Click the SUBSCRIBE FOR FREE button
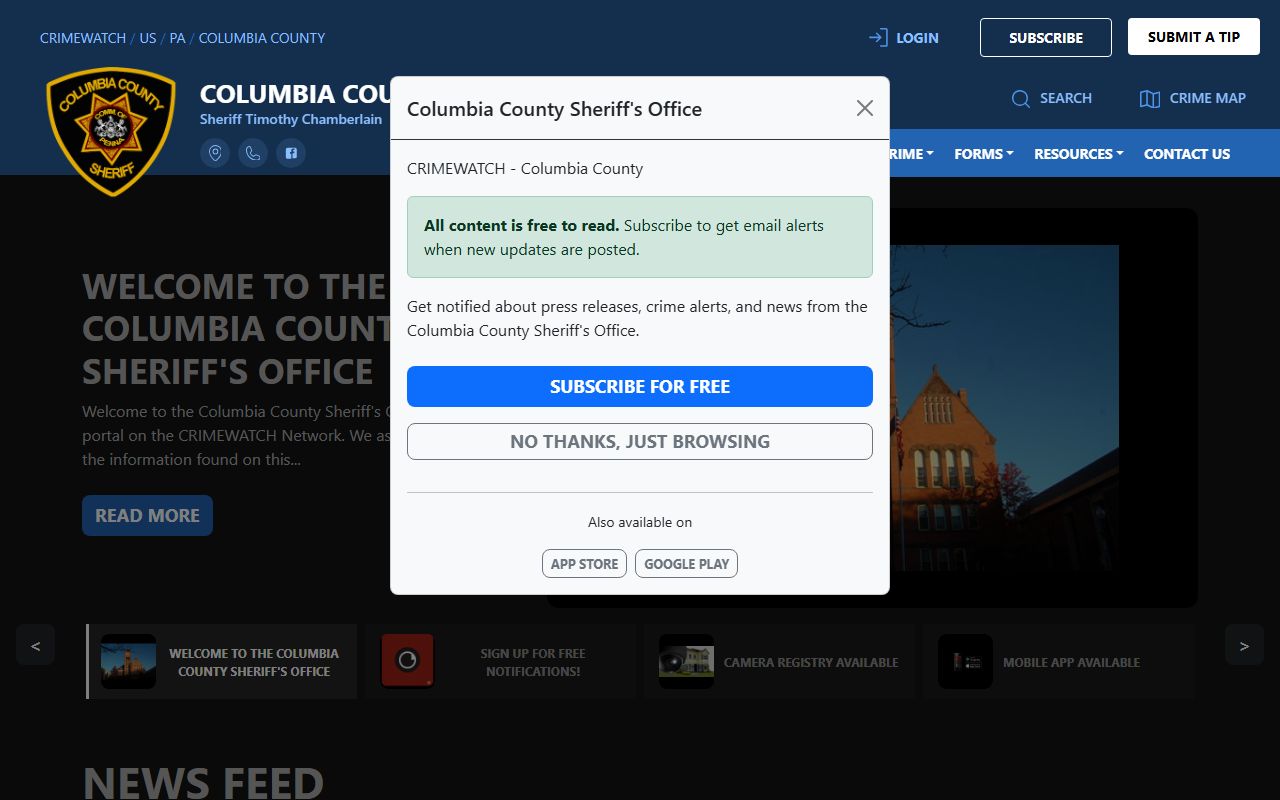1280x800 pixels. pos(640,386)
